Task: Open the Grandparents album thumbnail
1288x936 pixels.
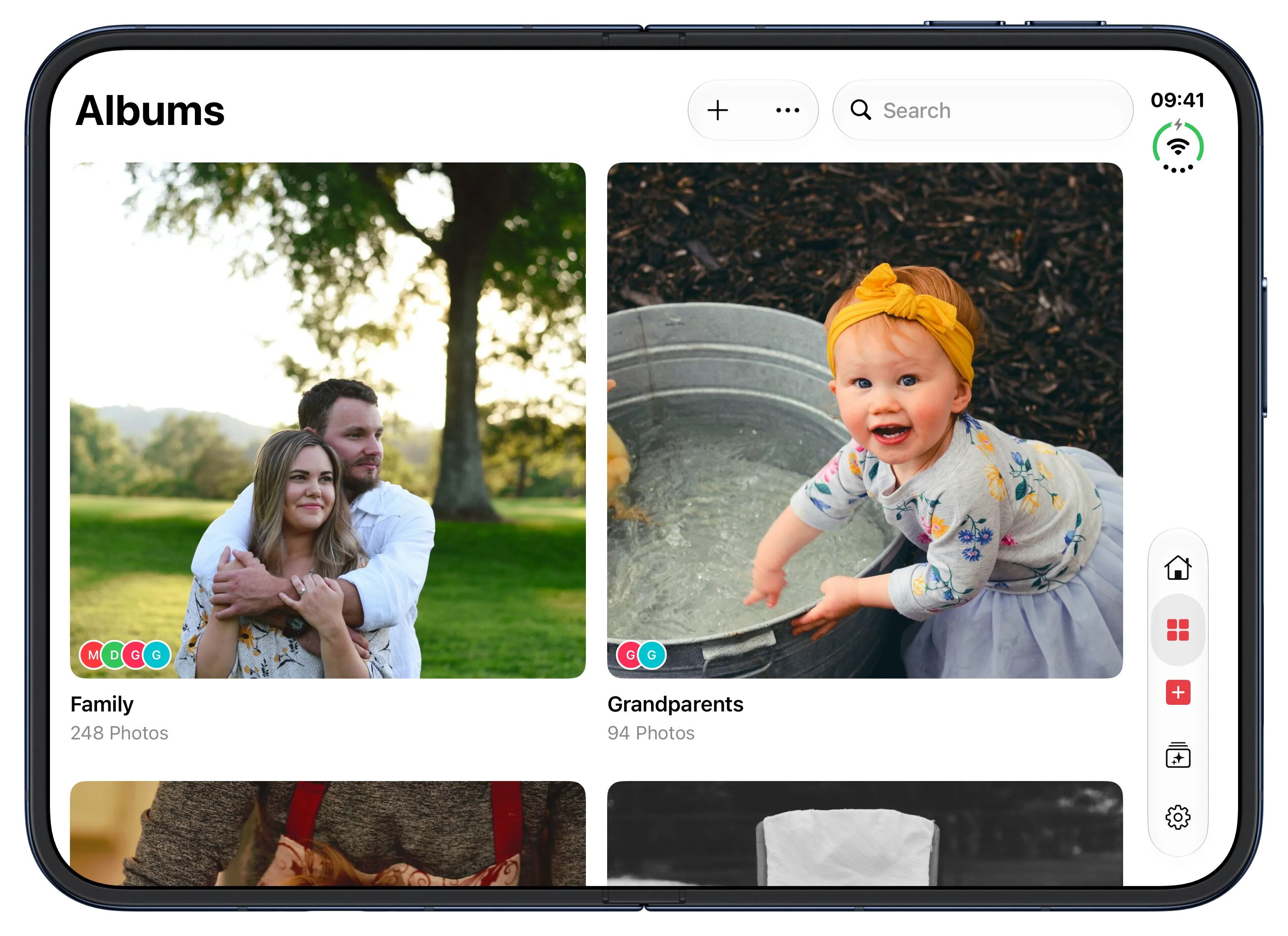Action: coord(864,420)
